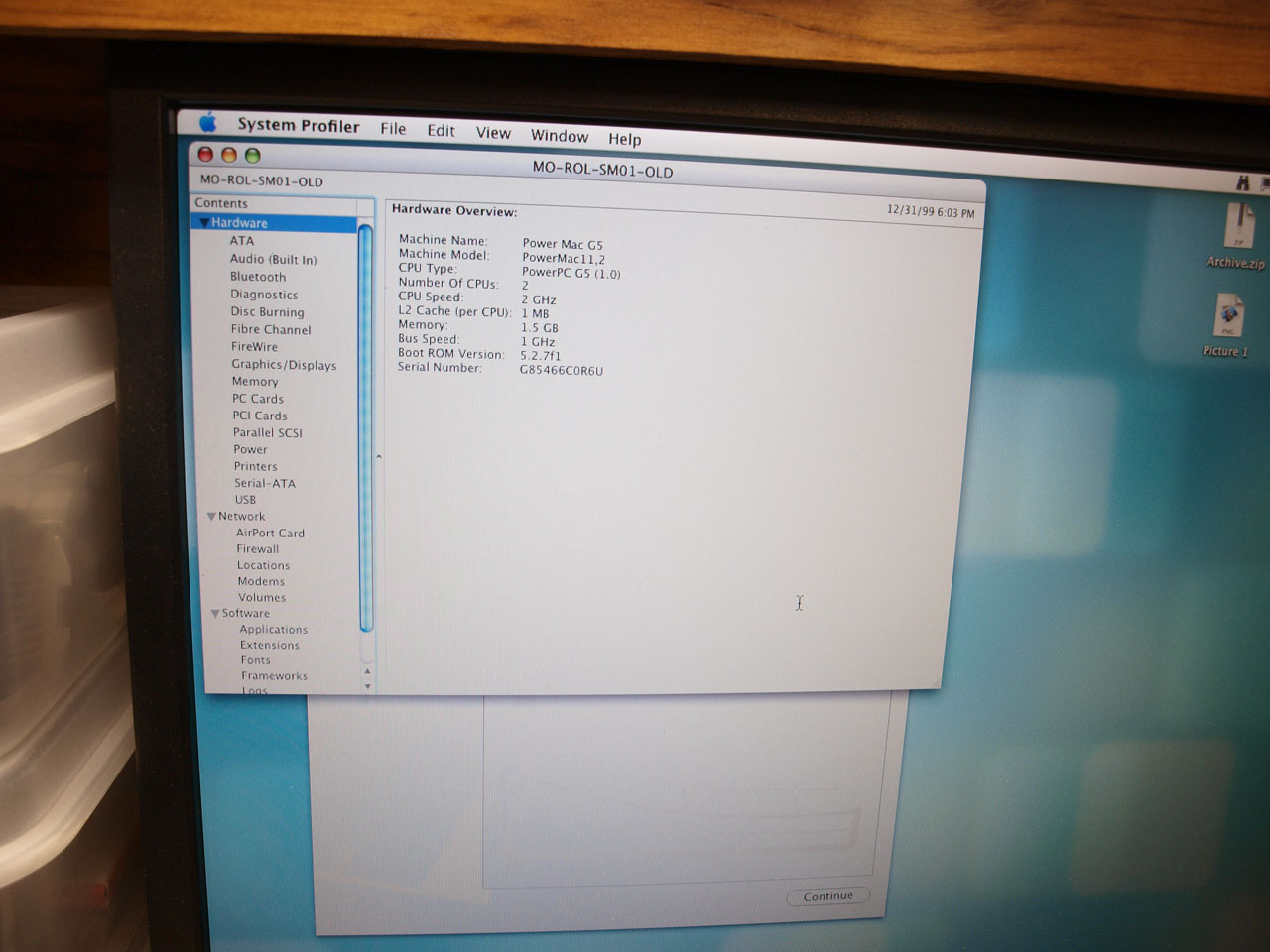Viewport: 1270px width, 952px height.
Task: Select Applications under Software
Action: click(274, 630)
